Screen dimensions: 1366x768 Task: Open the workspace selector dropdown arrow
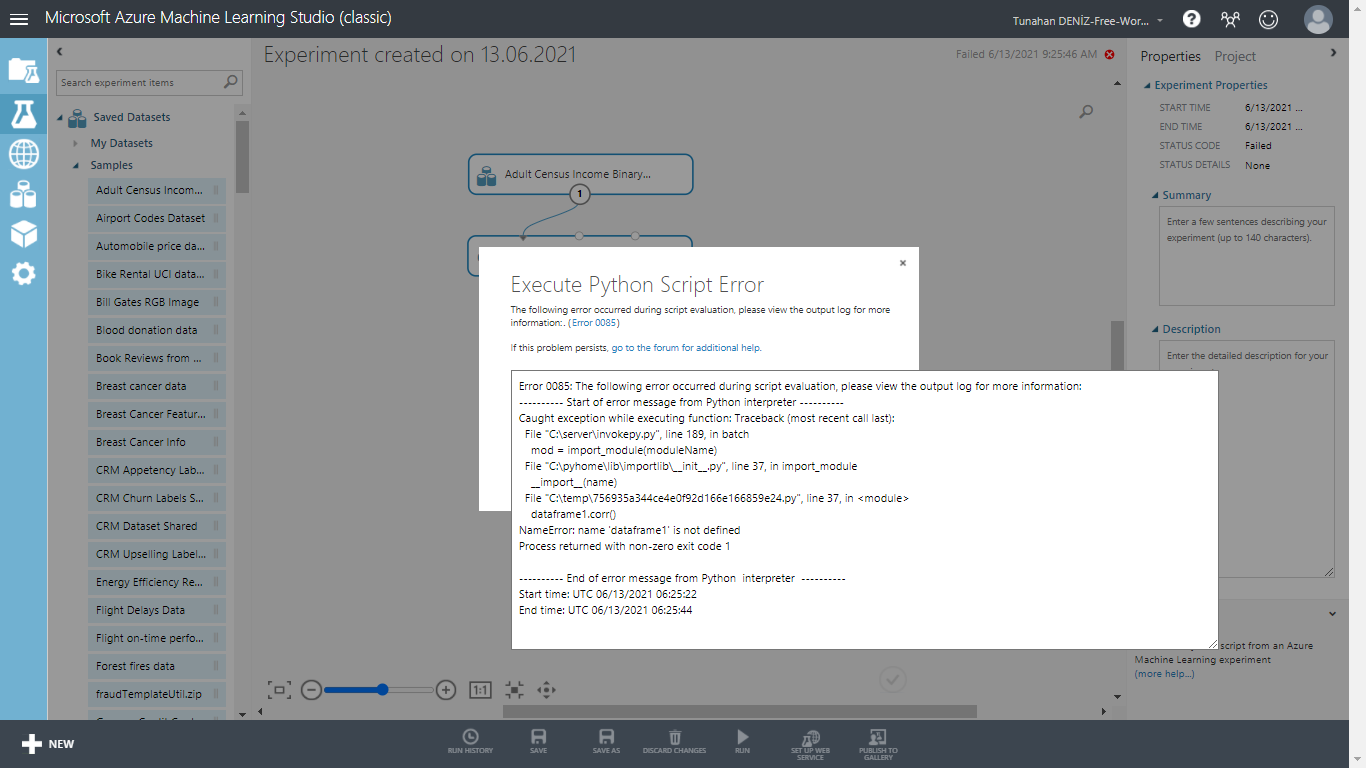coord(1160,20)
